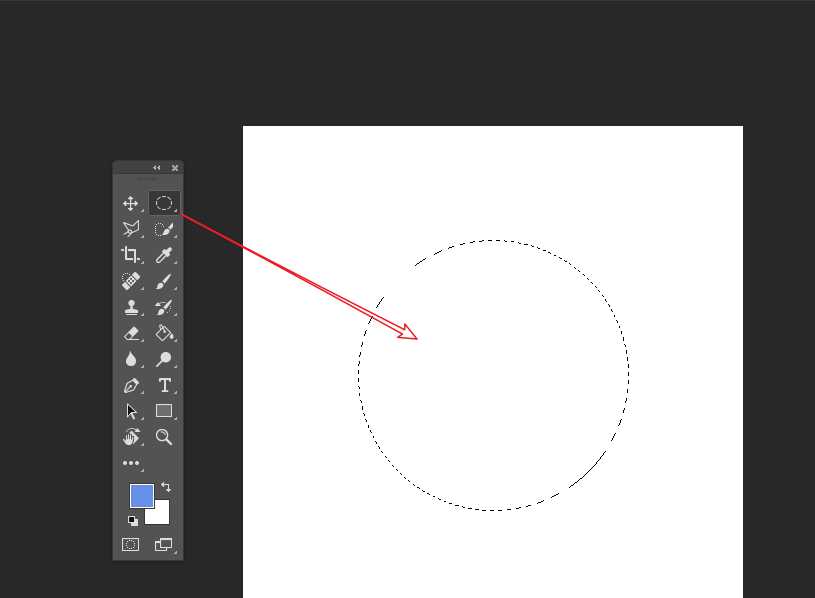The width and height of the screenshot is (815, 598).
Task: Select the Zoom magnifier tool
Action: tap(164, 437)
